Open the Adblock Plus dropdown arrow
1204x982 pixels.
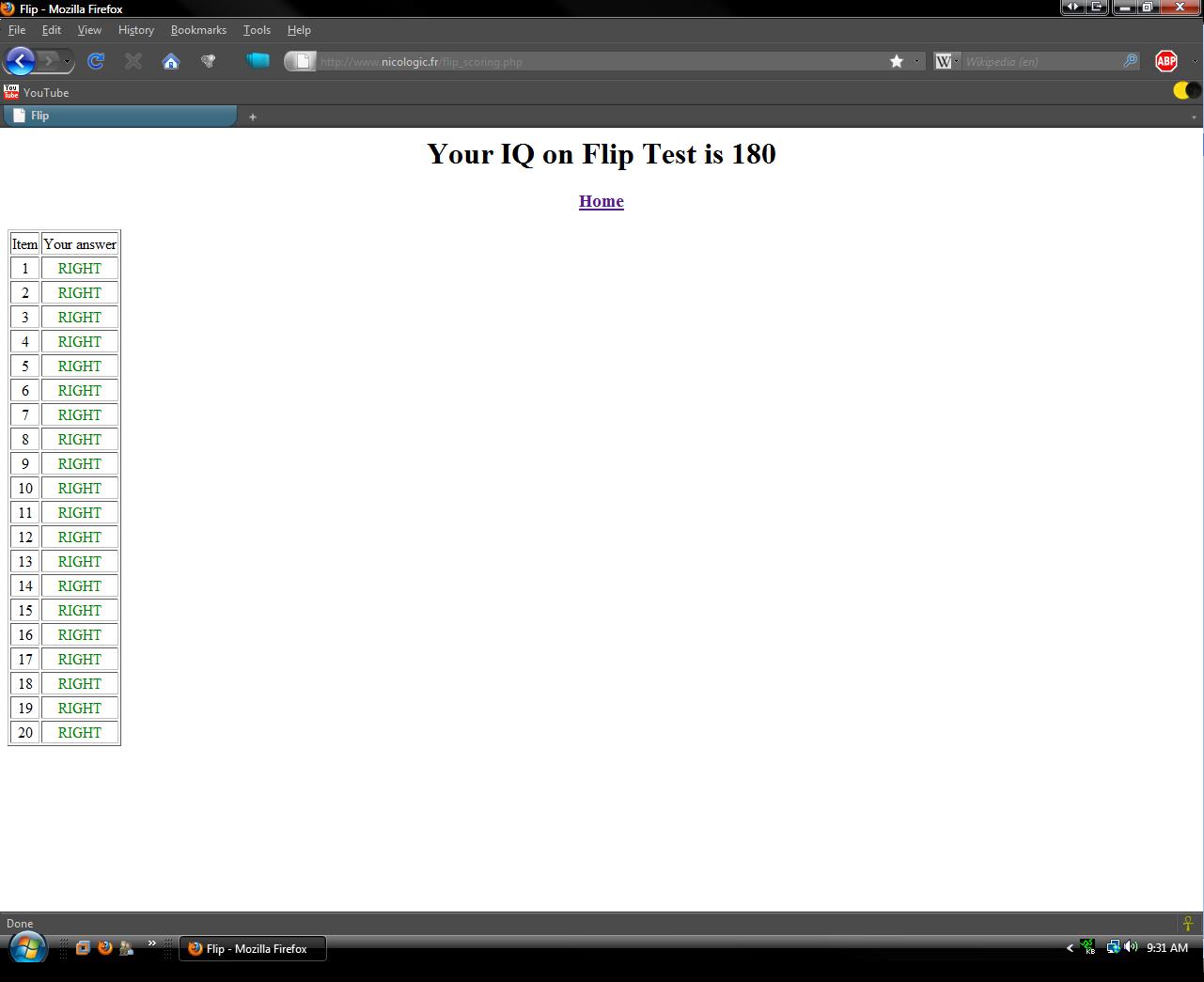point(1195,61)
